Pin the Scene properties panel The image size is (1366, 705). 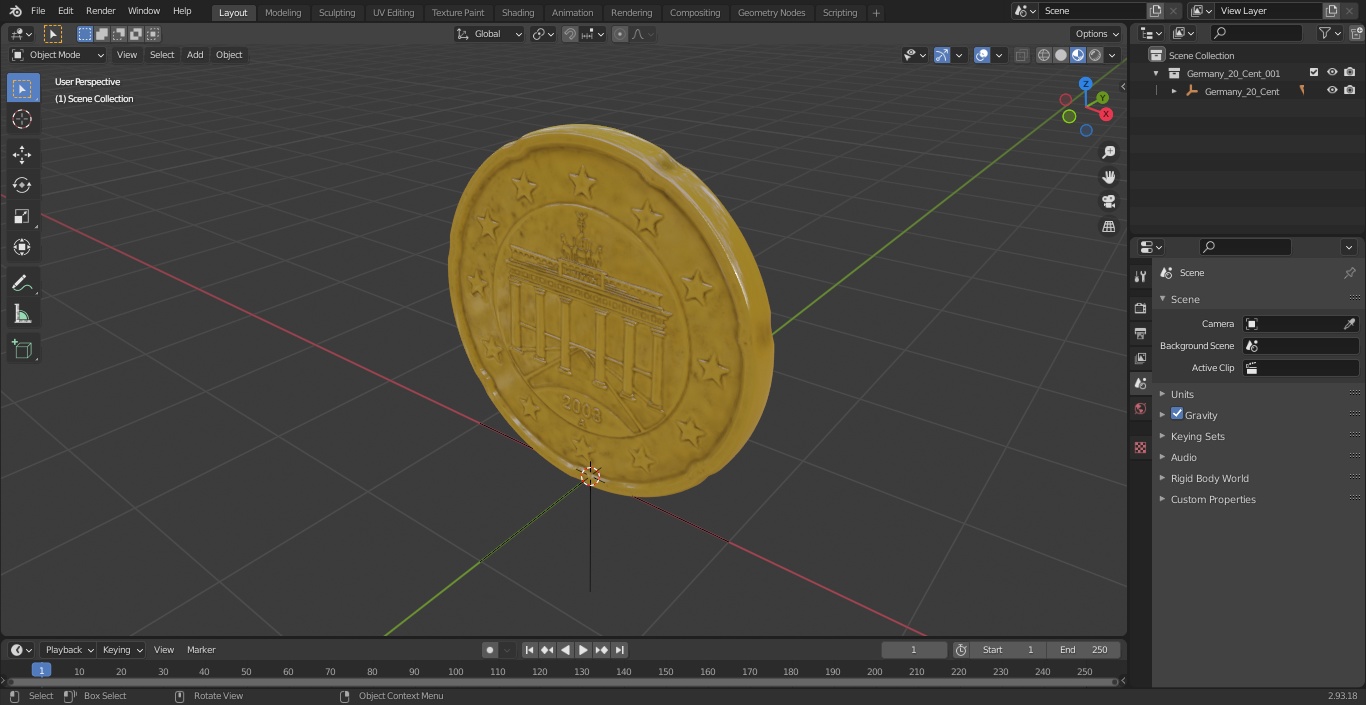(x=1349, y=273)
